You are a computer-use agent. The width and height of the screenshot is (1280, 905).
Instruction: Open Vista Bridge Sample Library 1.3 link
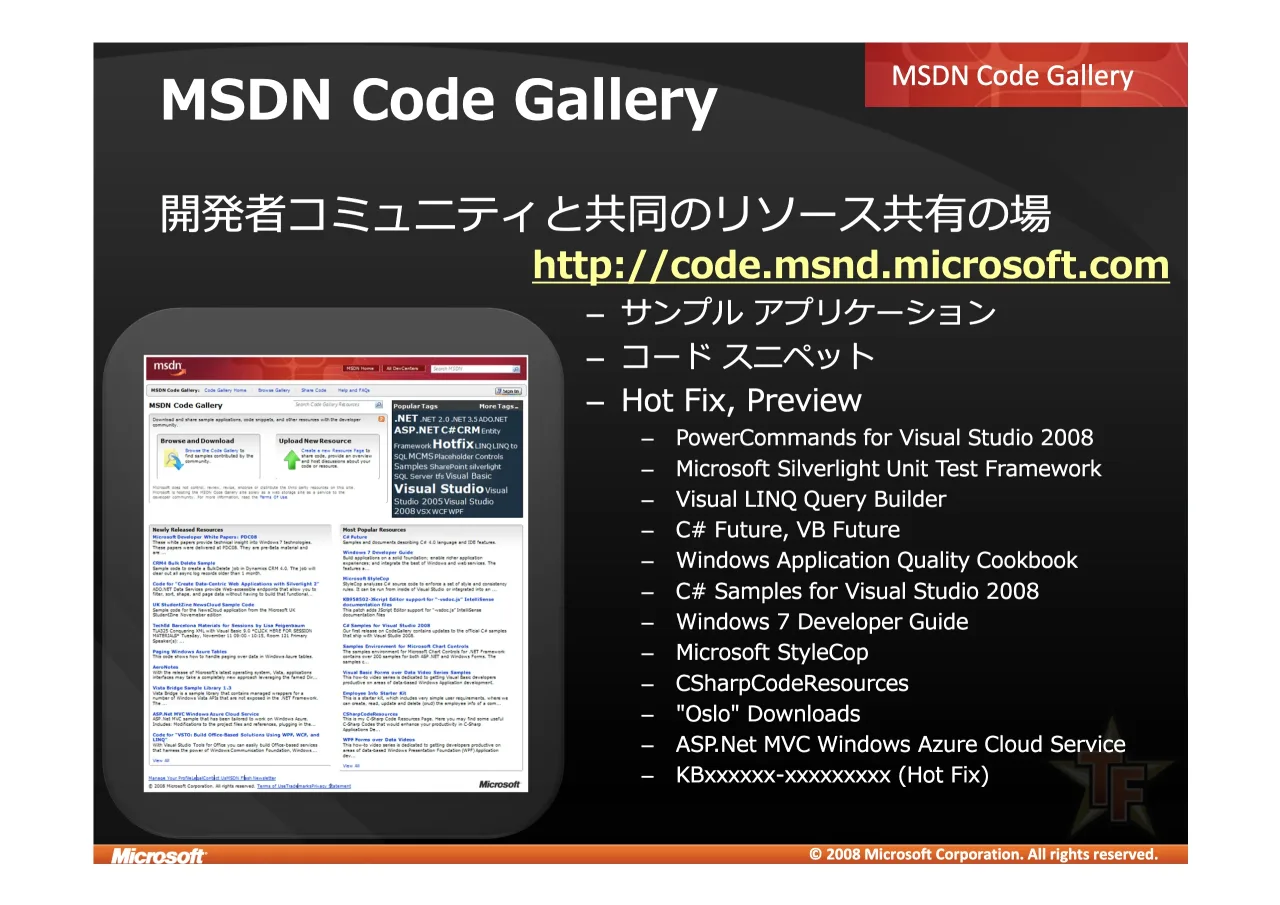[192, 688]
